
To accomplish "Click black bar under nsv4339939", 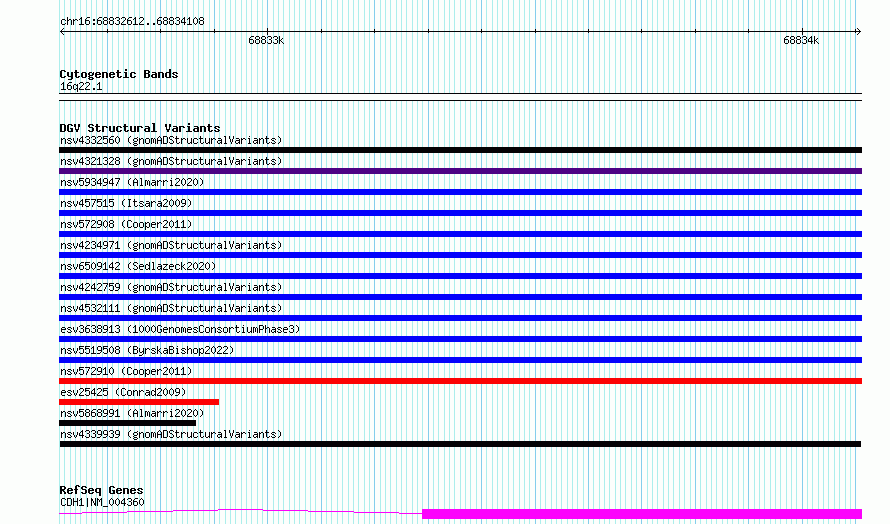I will click(x=460, y=444).
